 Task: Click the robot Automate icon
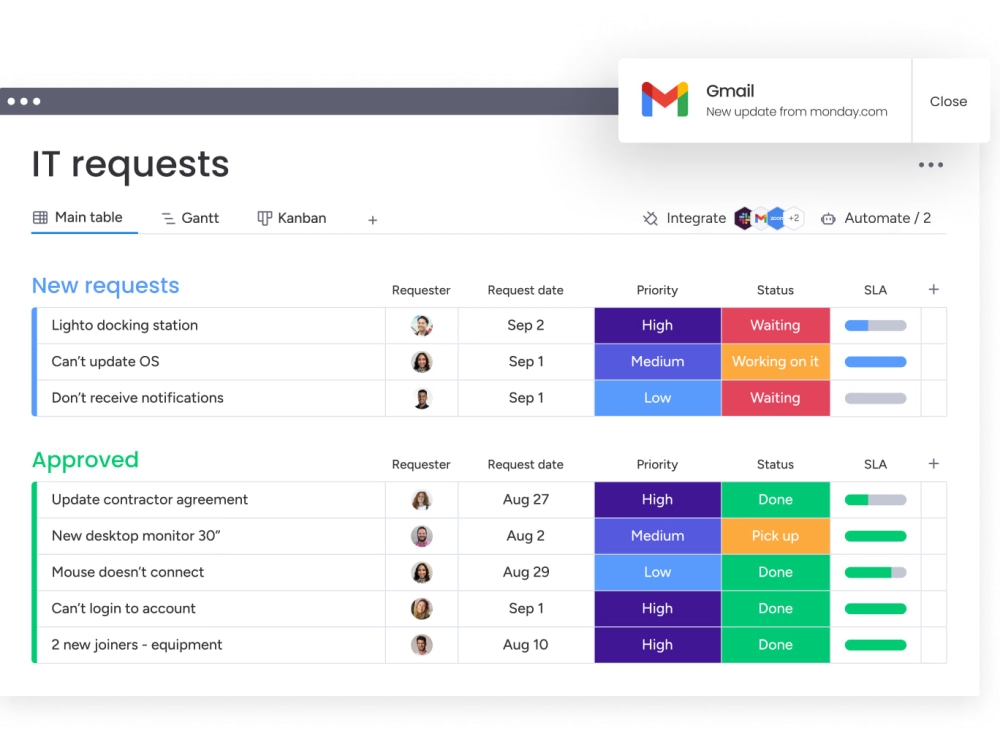(828, 219)
